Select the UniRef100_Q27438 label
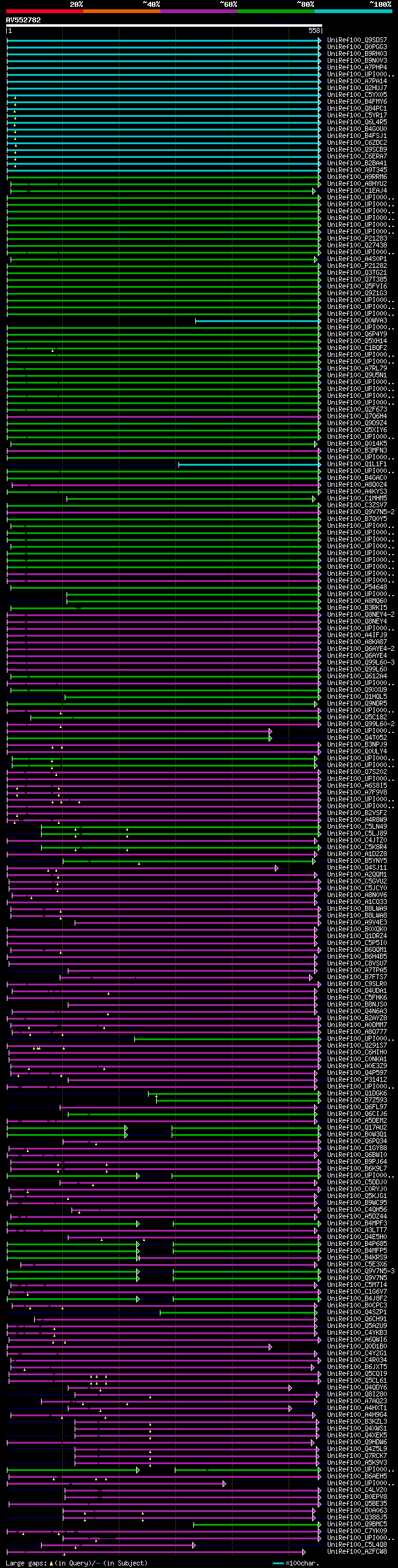Screen dimensions: 398x1568 pyautogui.click(x=357, y=246)
